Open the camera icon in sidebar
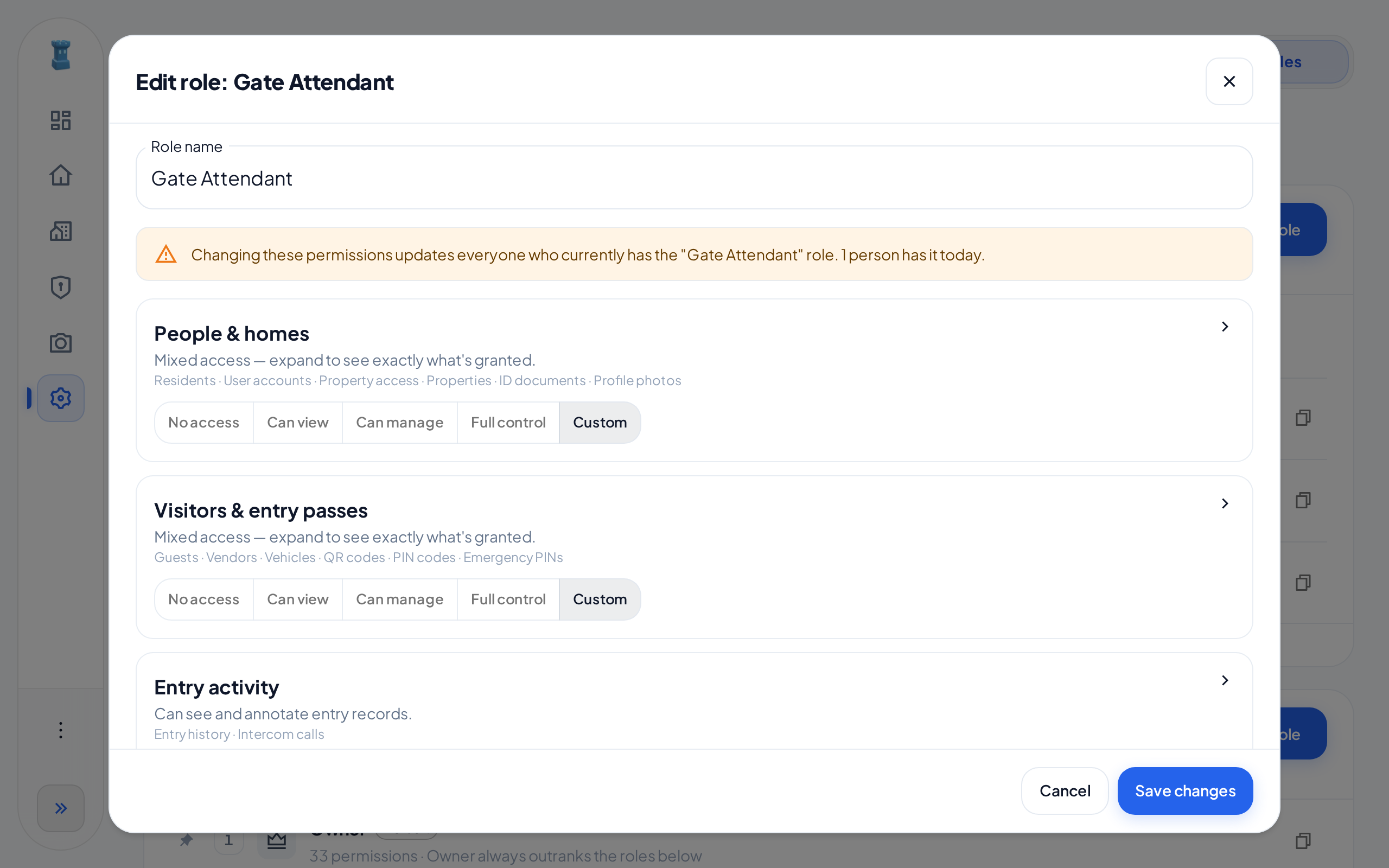Screen dimensions: 1389x868 [60, 343]
